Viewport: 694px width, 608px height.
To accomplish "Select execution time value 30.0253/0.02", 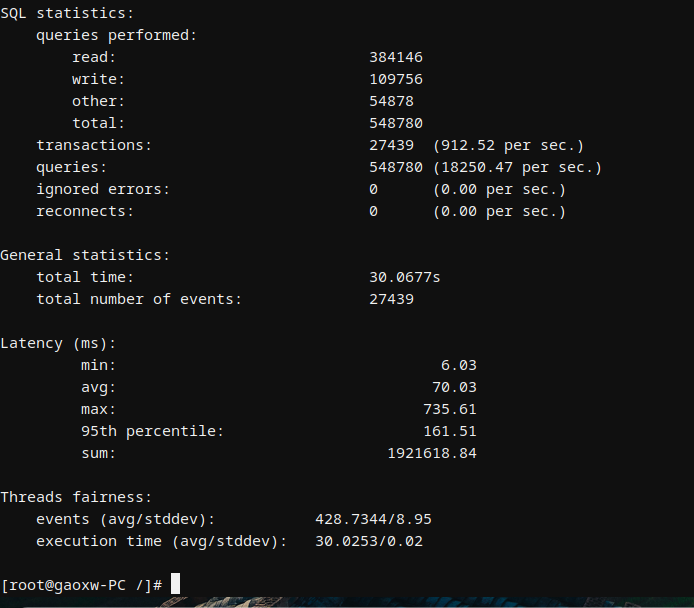I will (x=369, y=541).
